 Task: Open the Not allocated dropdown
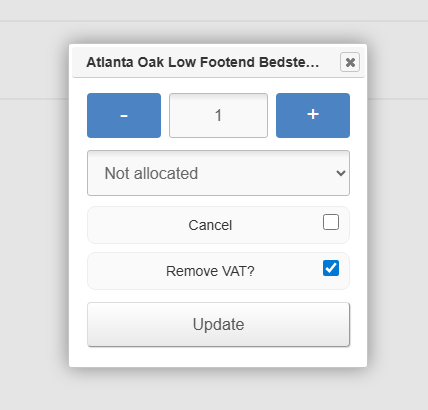coord(218,173)
